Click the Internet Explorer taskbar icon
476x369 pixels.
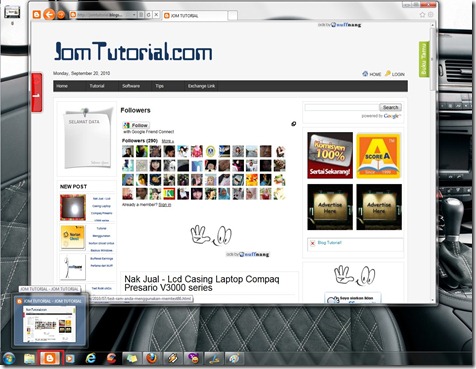click(90, 358)
